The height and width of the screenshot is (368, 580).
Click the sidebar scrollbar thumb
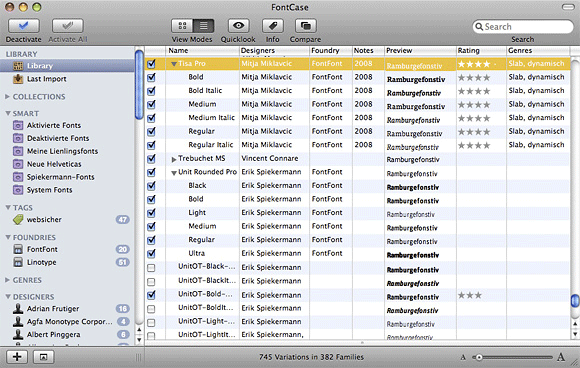point(139,85)
